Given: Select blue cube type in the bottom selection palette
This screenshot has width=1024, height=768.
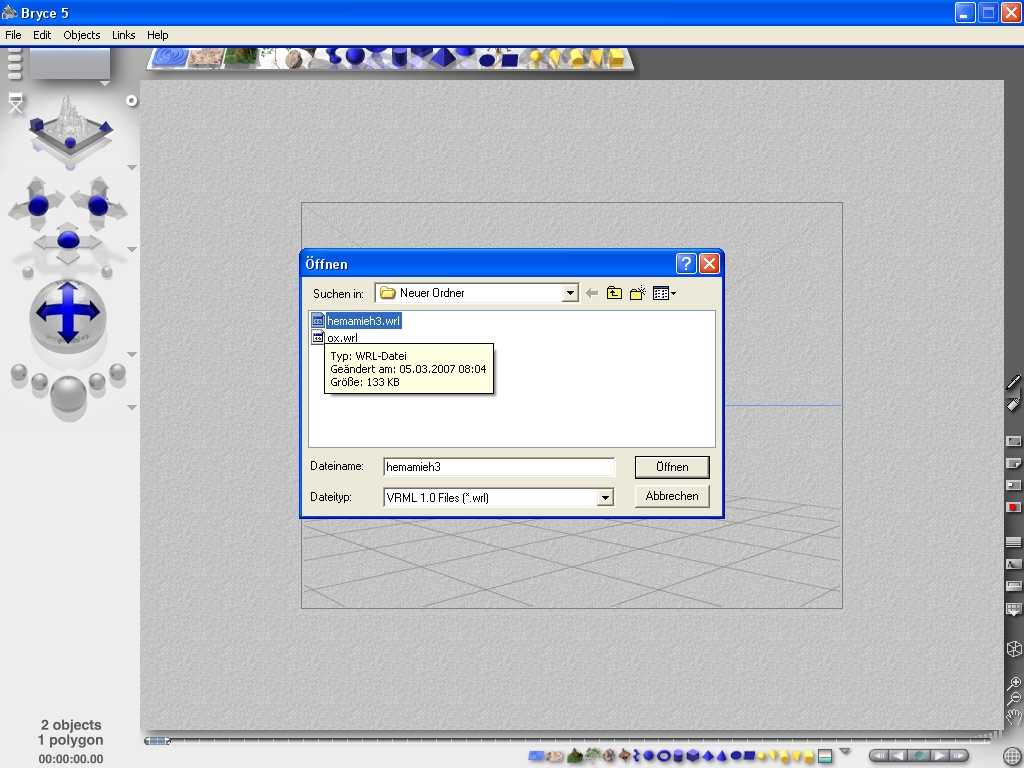Looking at the screenshot, I should 693,756.
